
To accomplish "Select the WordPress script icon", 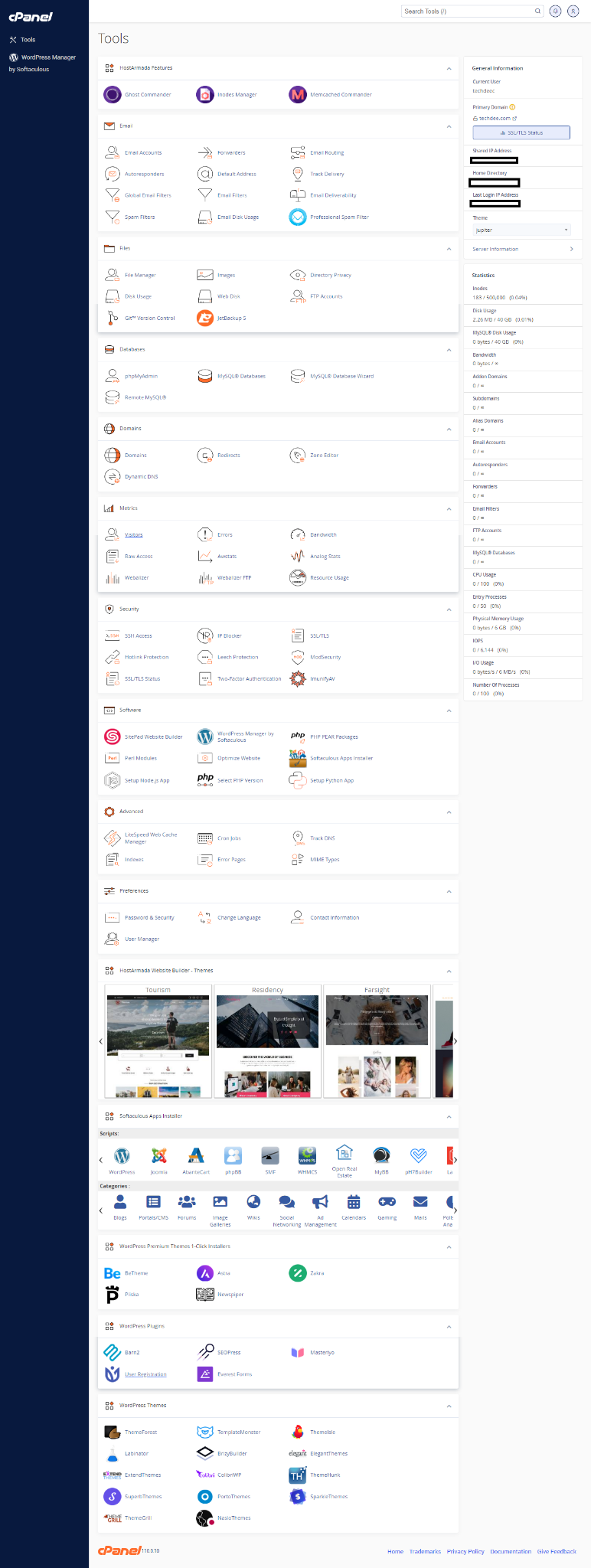I will [x=122, y=1155].
